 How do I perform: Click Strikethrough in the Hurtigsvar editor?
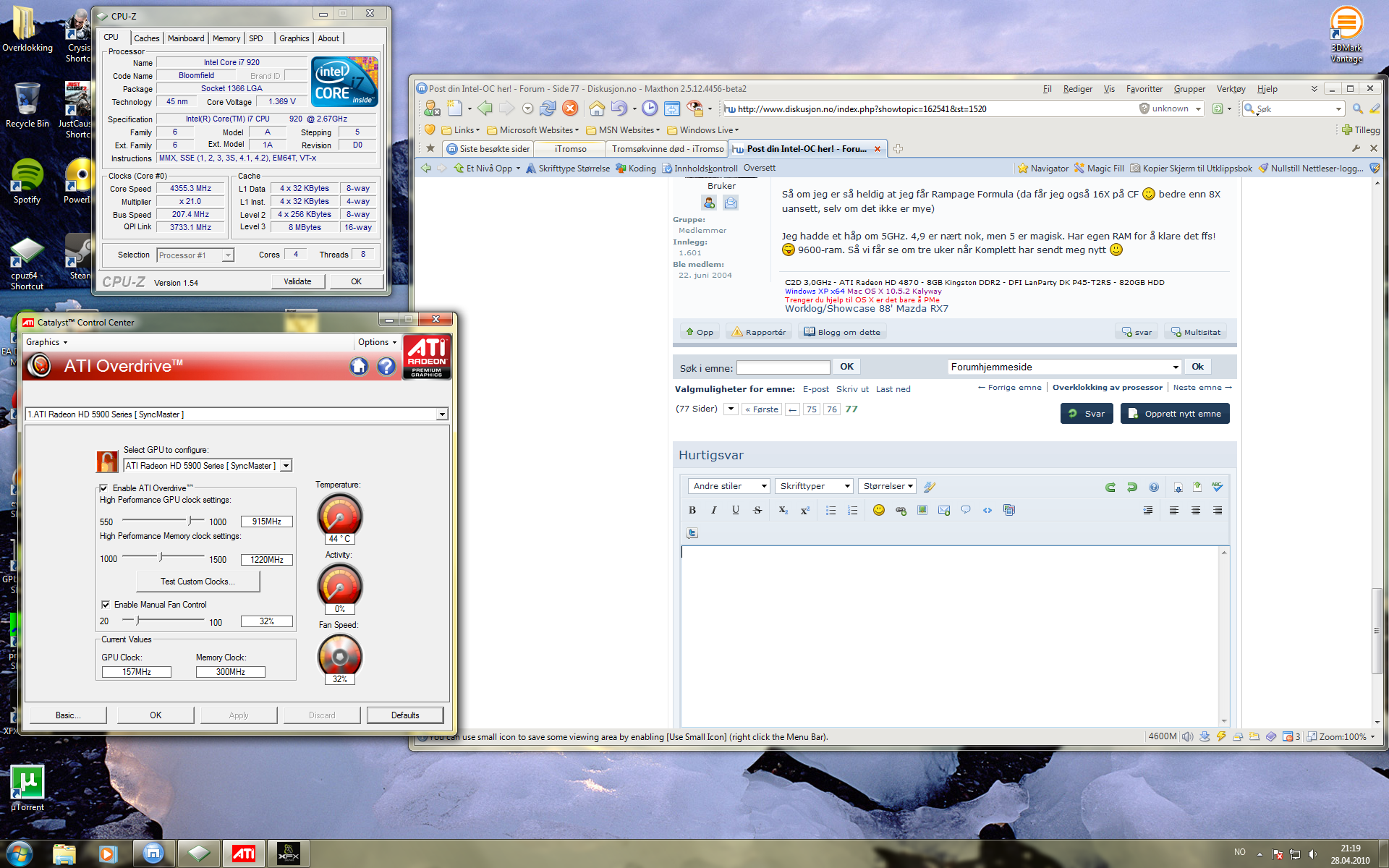click(x=757, y=510)
